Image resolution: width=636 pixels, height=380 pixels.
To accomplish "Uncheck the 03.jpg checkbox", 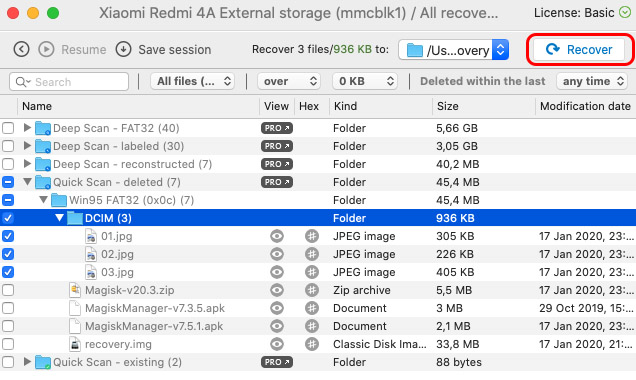I will (x=8, y=272).
